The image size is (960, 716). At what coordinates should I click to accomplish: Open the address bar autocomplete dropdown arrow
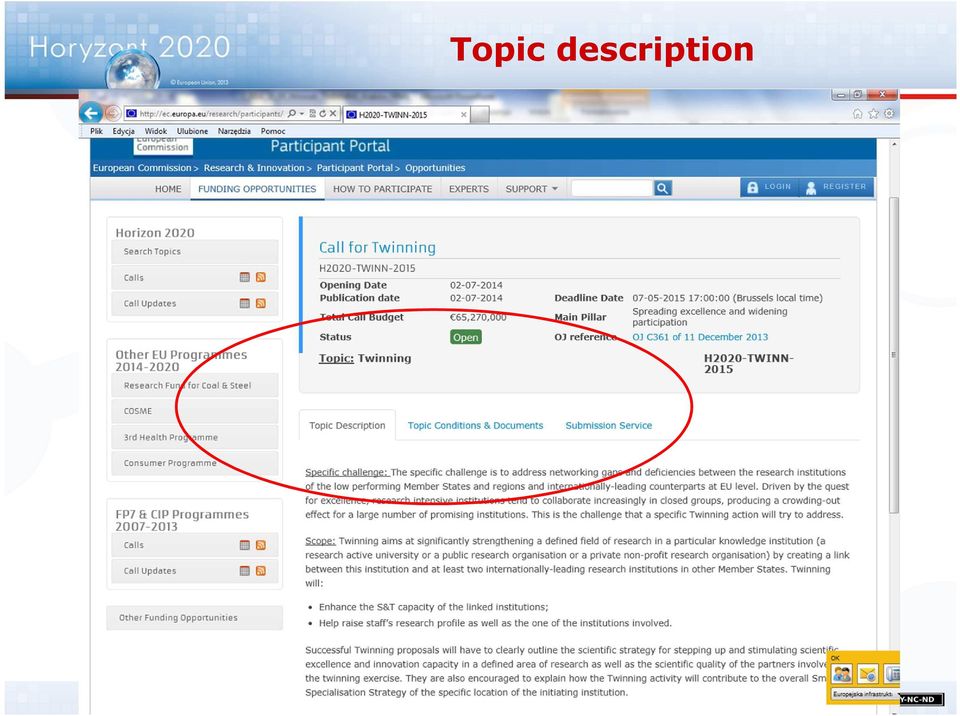[x=302, y=114]
